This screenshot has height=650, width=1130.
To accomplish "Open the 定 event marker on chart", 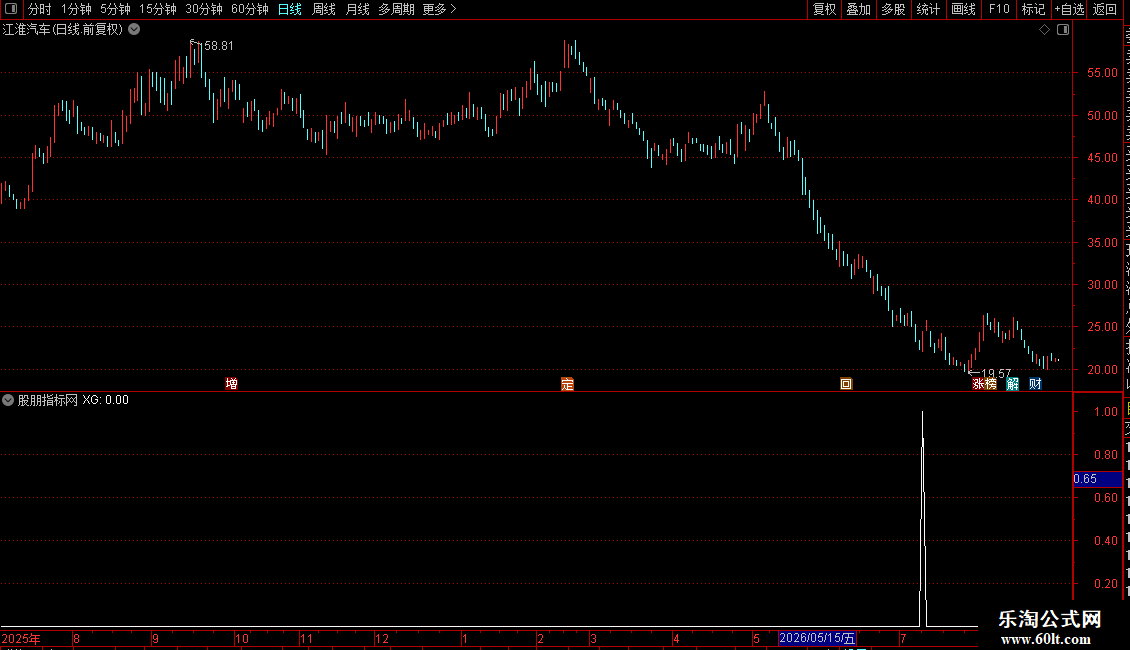I will tap(567, 384).
